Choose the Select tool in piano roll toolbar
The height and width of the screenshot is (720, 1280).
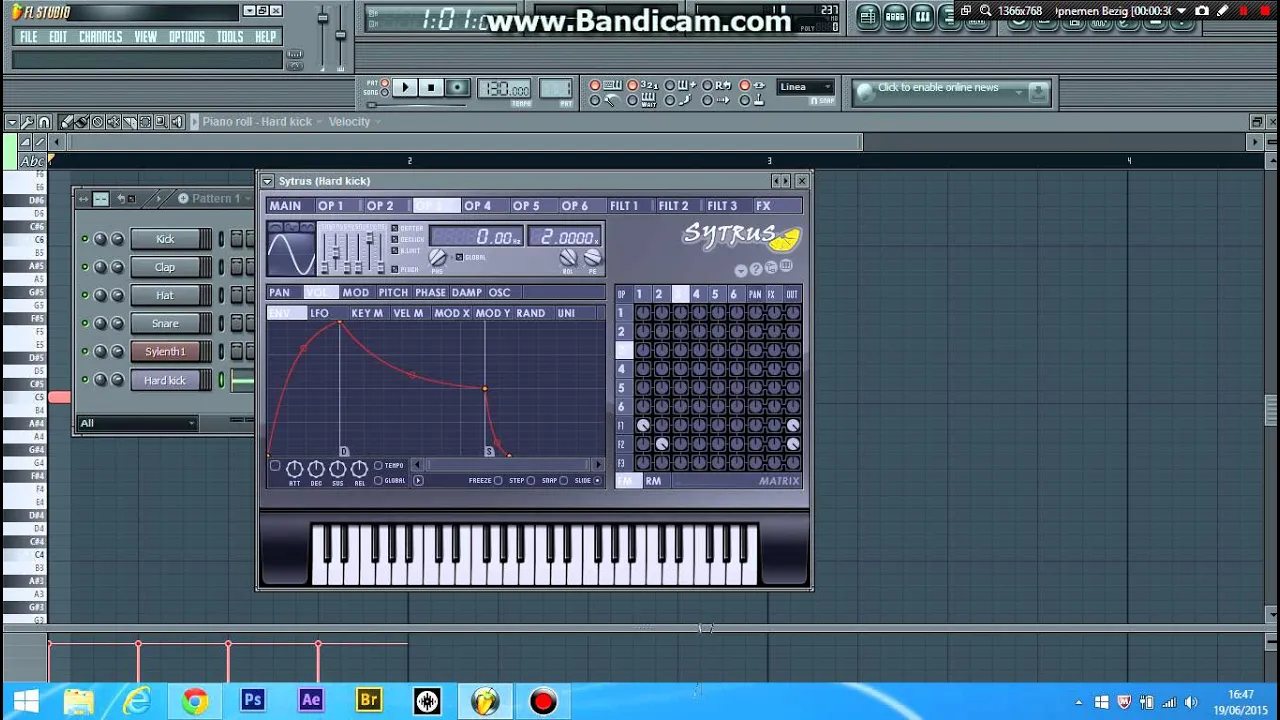(145, 122)
